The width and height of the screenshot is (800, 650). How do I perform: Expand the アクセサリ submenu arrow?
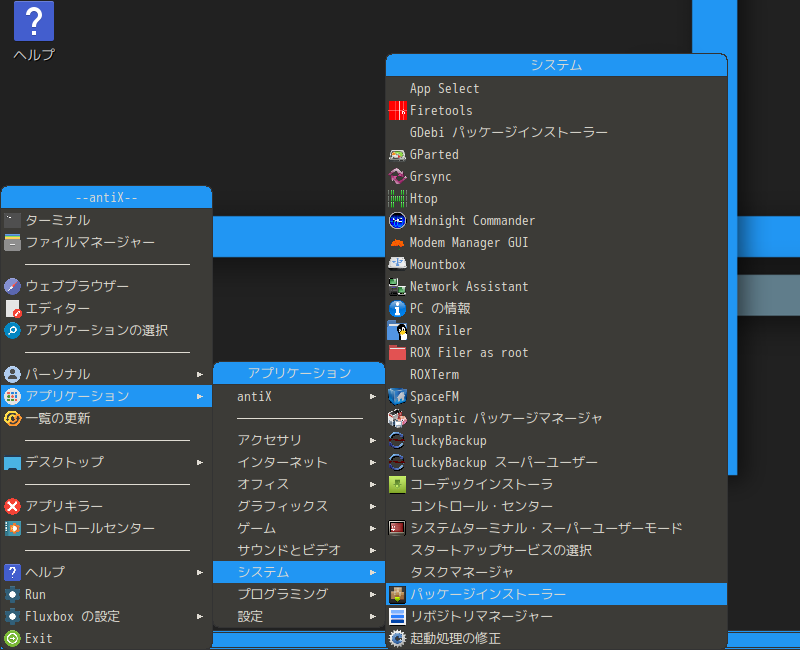[373, 440]
